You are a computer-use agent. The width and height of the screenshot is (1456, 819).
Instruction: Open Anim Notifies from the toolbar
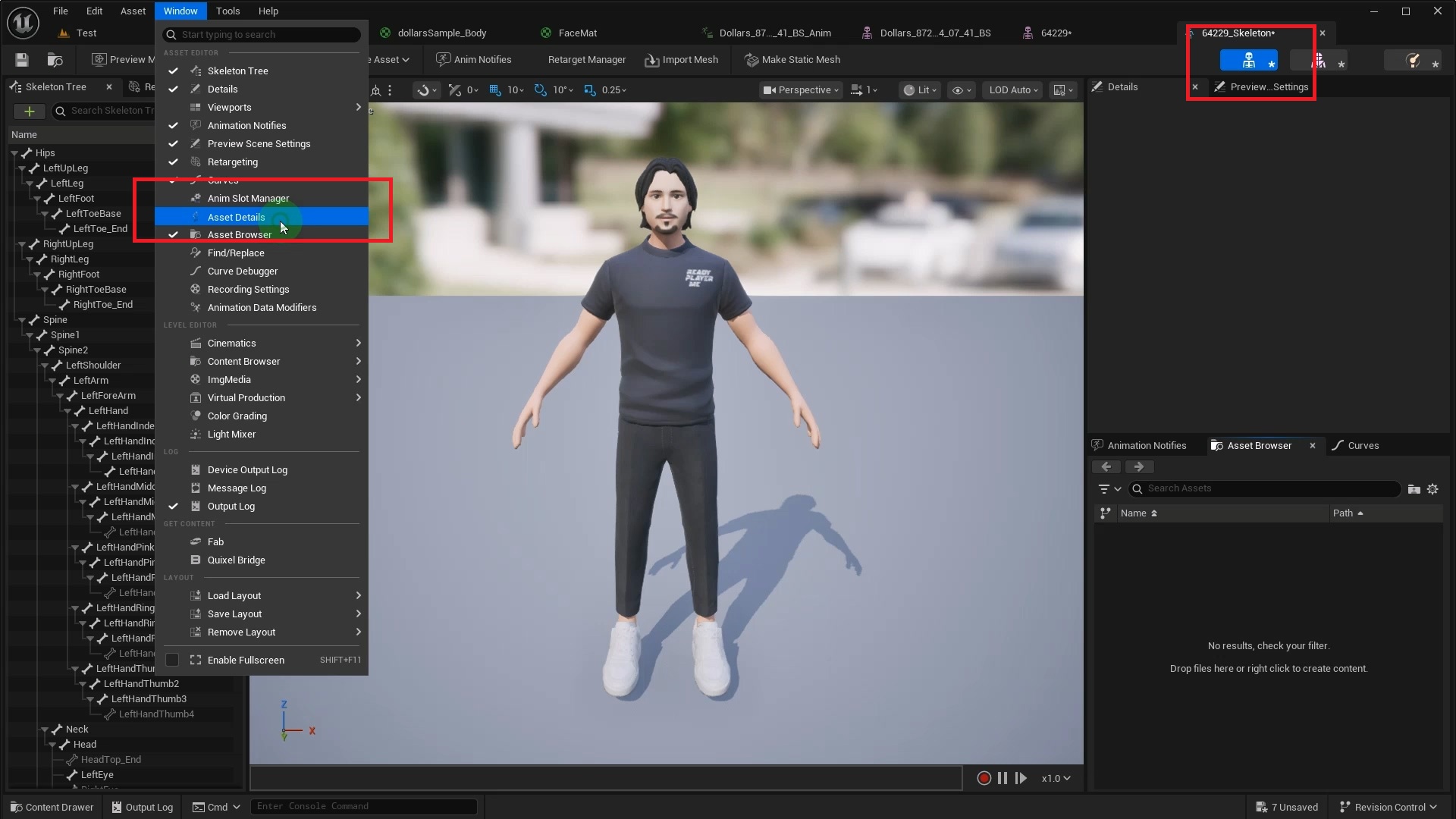(474, 59)
